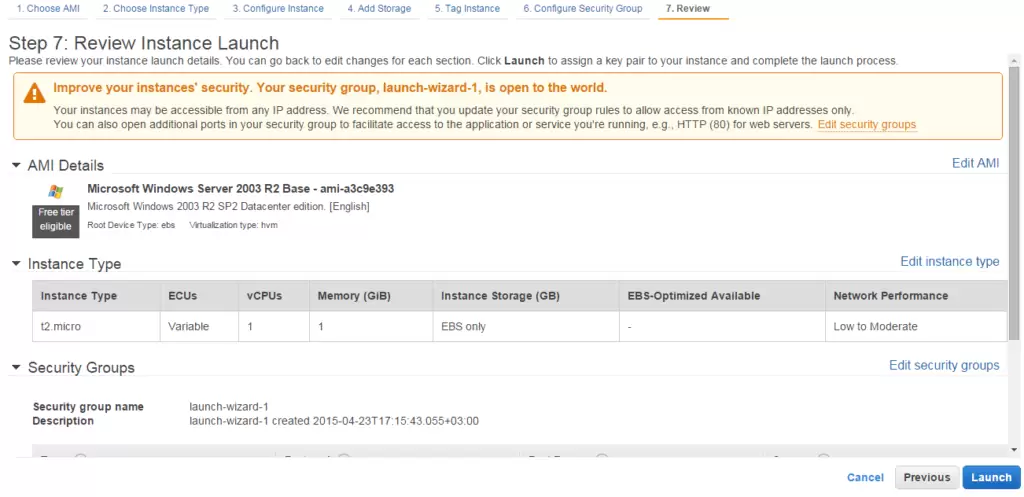Open the 4. Add Storage step

coord(379,9)
